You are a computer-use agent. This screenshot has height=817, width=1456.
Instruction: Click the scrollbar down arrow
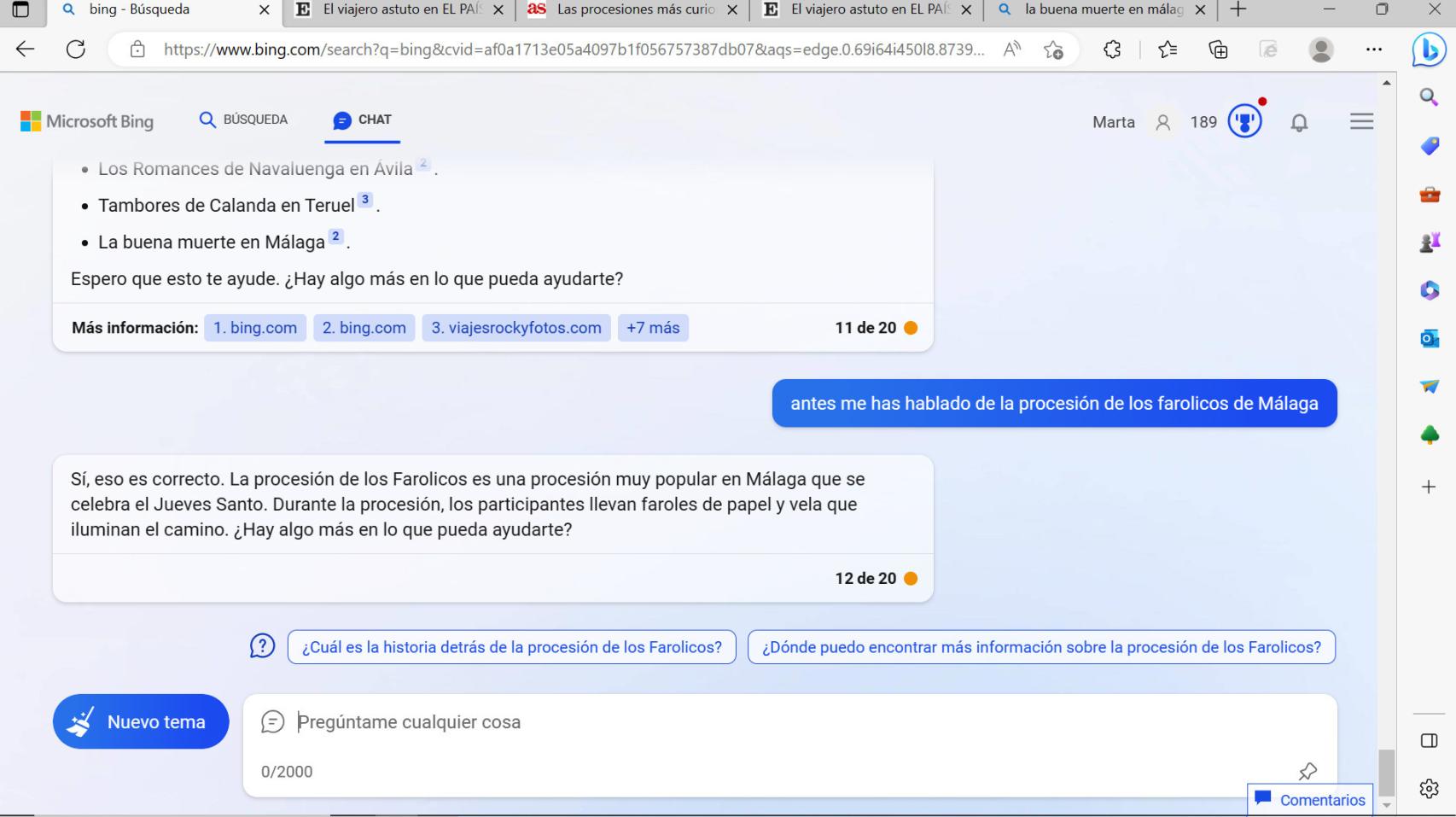pos(1387,804)
